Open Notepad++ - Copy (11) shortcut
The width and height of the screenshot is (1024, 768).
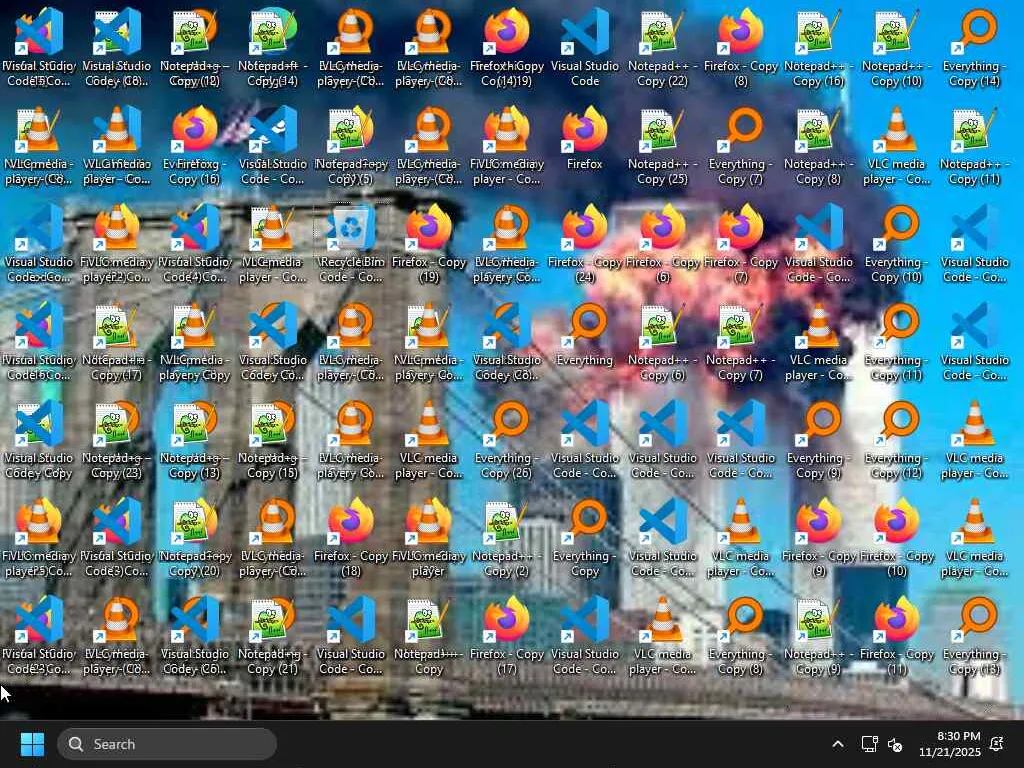[974, 145]
